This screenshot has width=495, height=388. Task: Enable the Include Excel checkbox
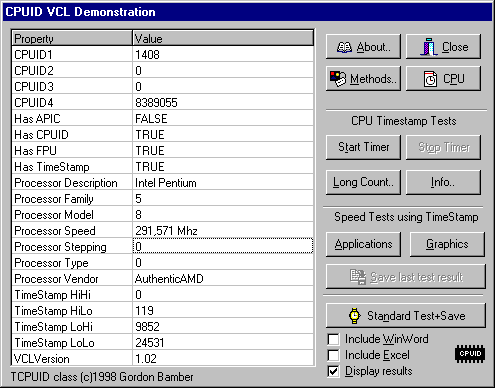pyautogui.click(x=333, y=355)
